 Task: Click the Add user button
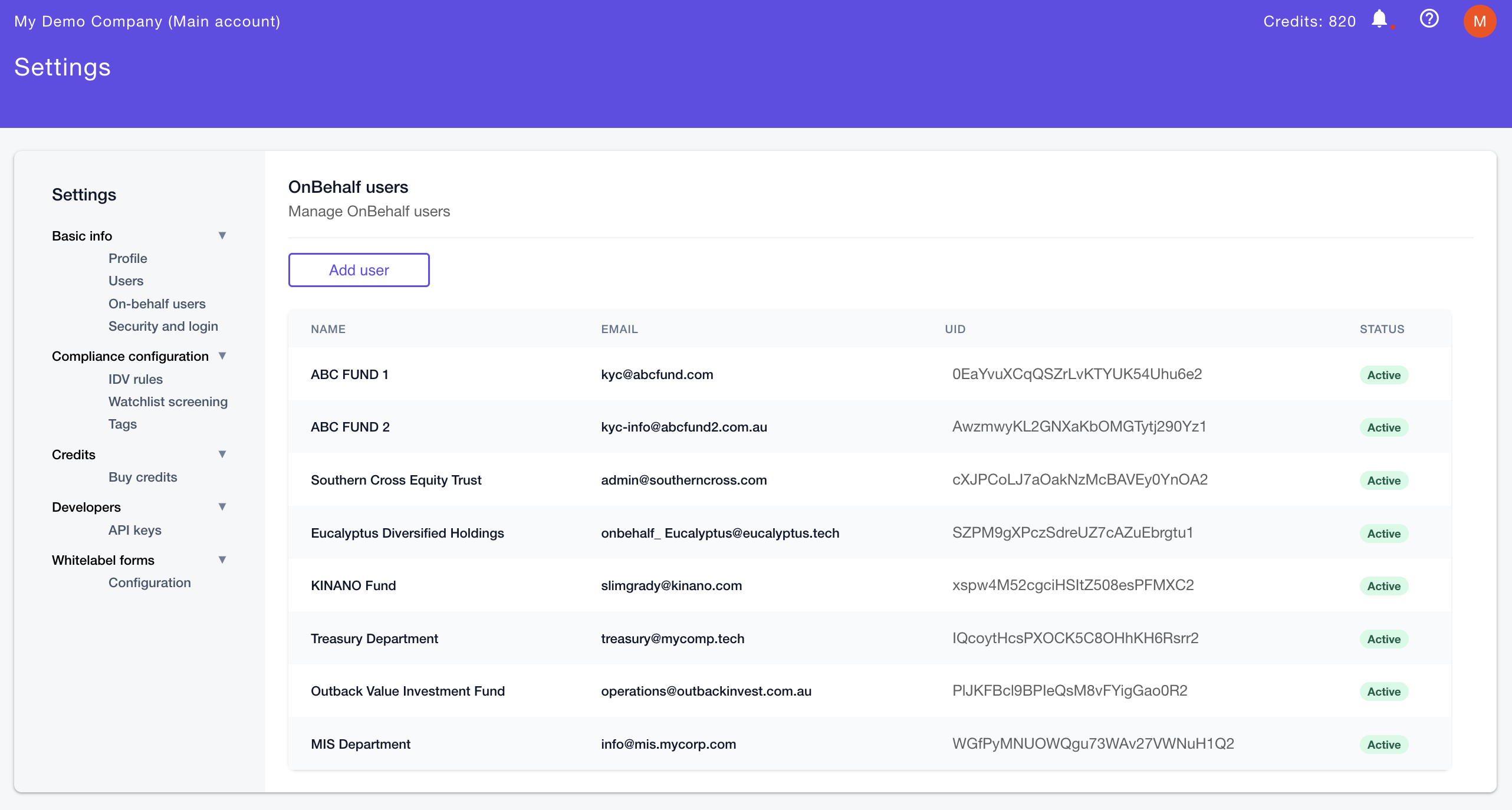(x=358, y=270)
